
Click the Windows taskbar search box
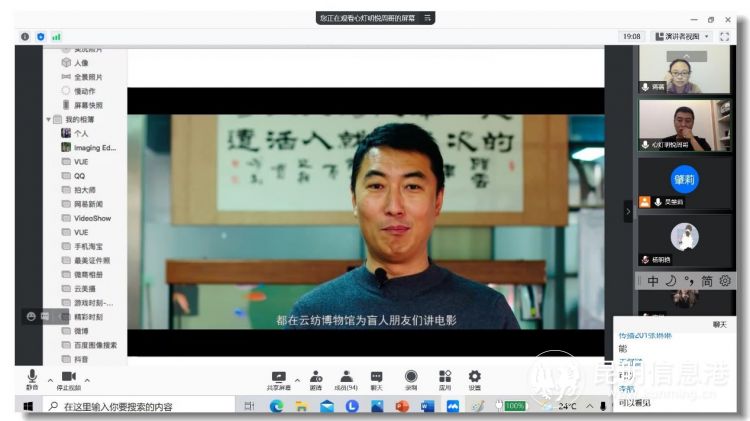tap(130, 406)
